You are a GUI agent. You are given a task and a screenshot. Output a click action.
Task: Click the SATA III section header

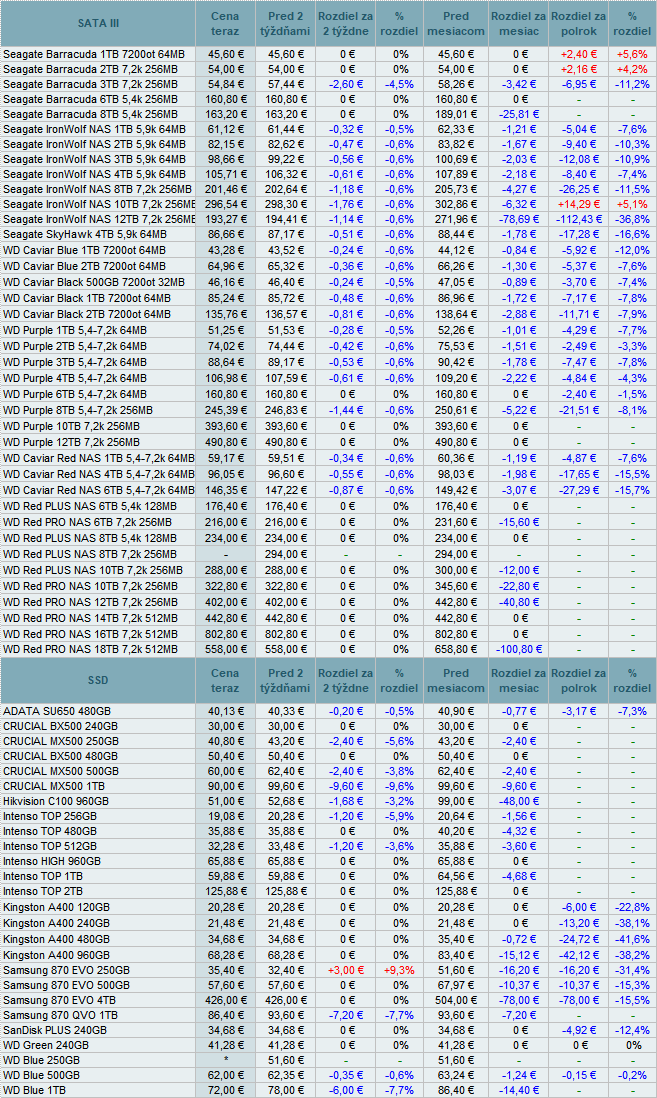point(98,23)
